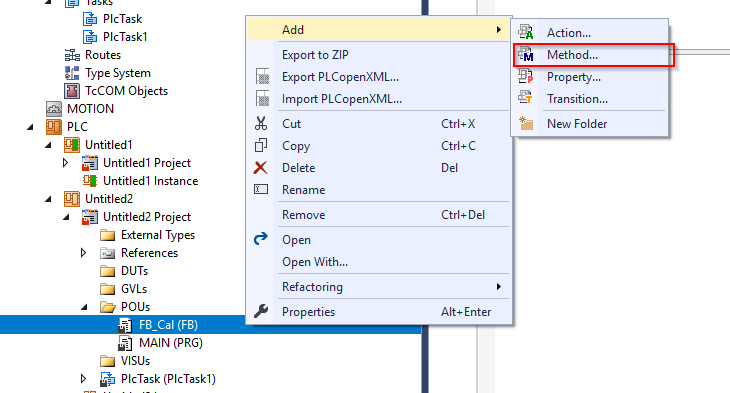This screenshot has height=393, width=730.
Task: Click the TcCOM Objects icon
Action: [x=72, y=91]
